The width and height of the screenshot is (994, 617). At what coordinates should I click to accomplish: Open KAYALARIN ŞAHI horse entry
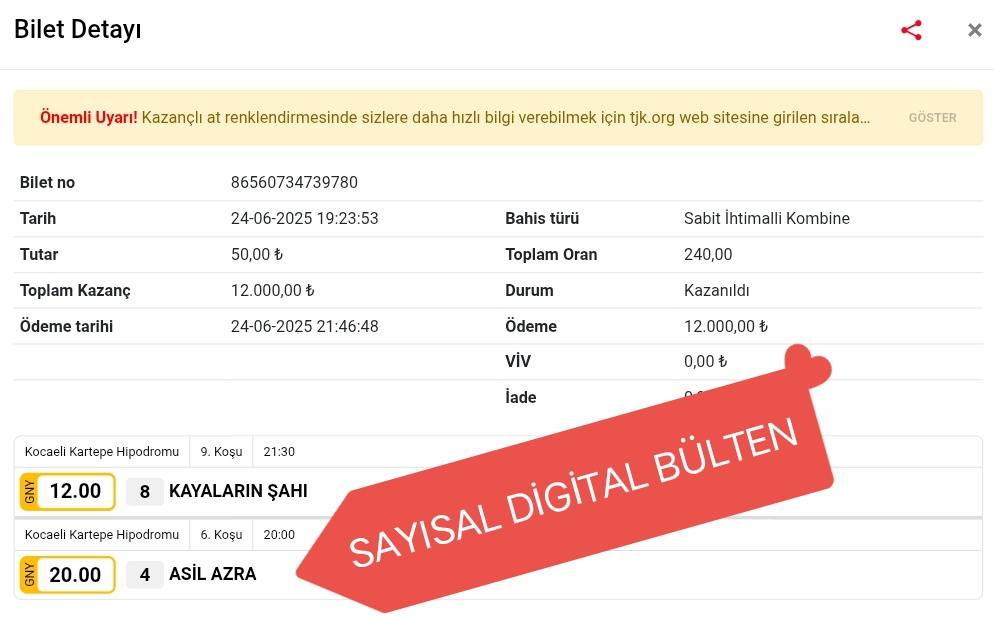point(238,491)
